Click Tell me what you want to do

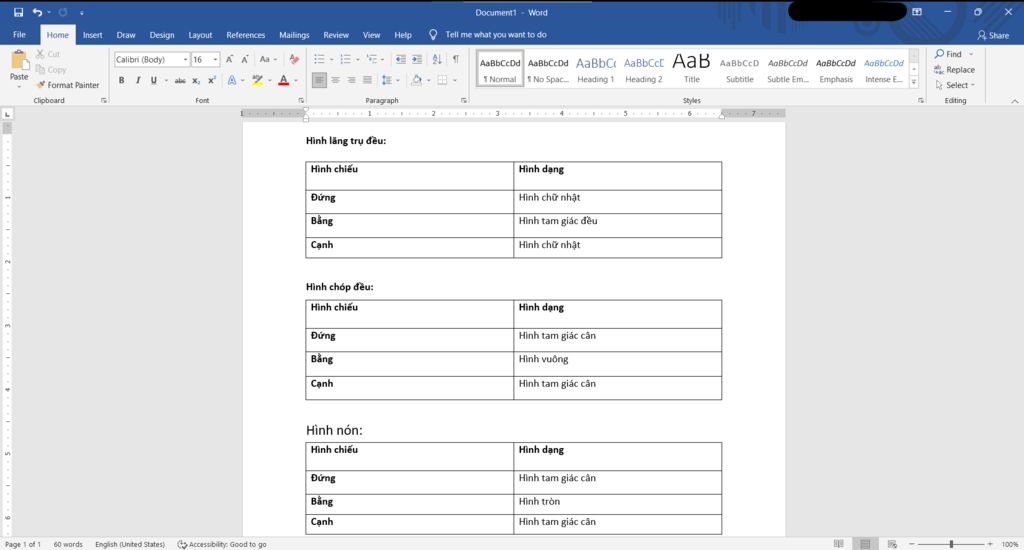tap(496, 35)
